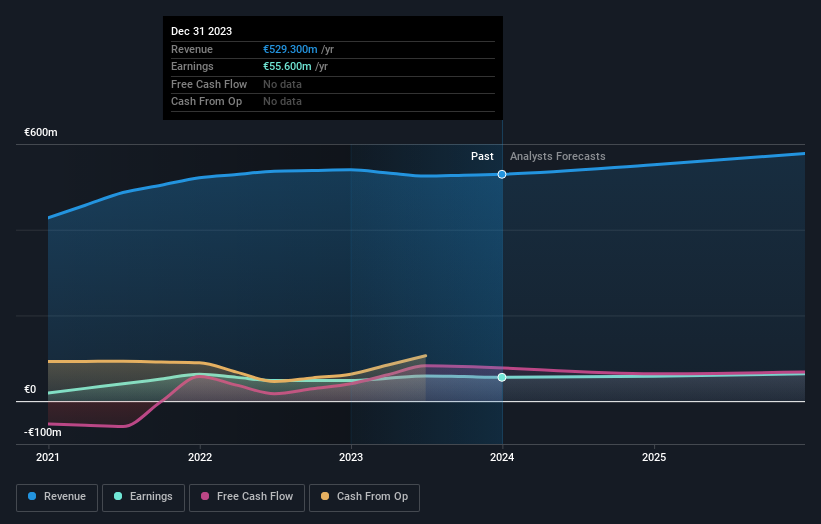Click the 2023 x-axis label
This screenshot has height=524, width=821.
click(x=351, y=457)
